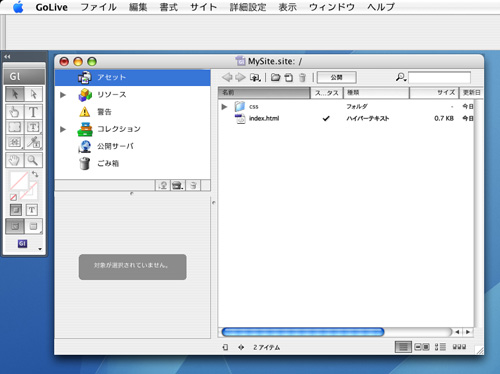Screen dimensions: 500x374
Task: Click the scroll left arrow button
Action: (457, 332)
